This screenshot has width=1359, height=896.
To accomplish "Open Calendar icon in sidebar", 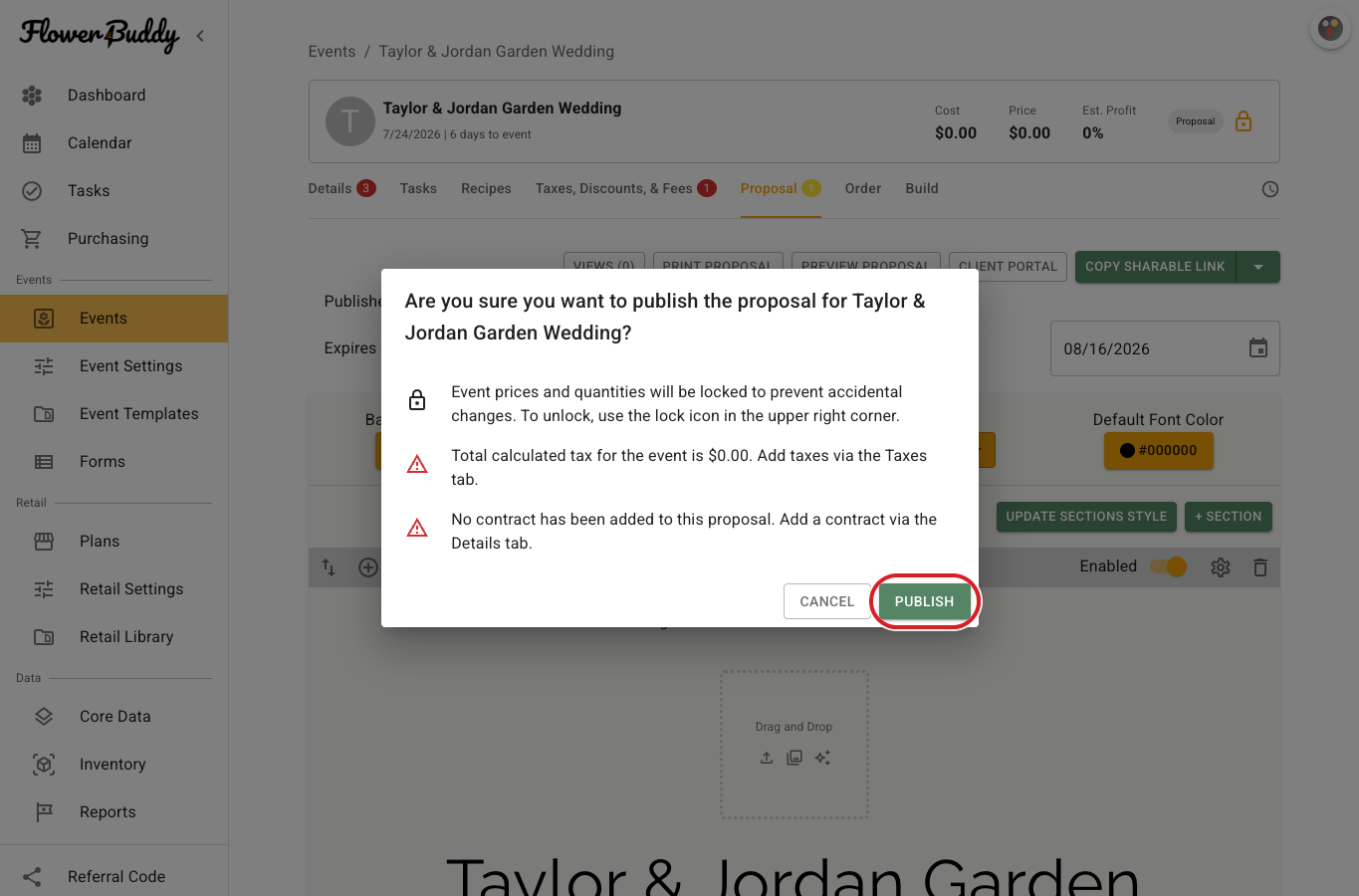I will coord(32,143).
